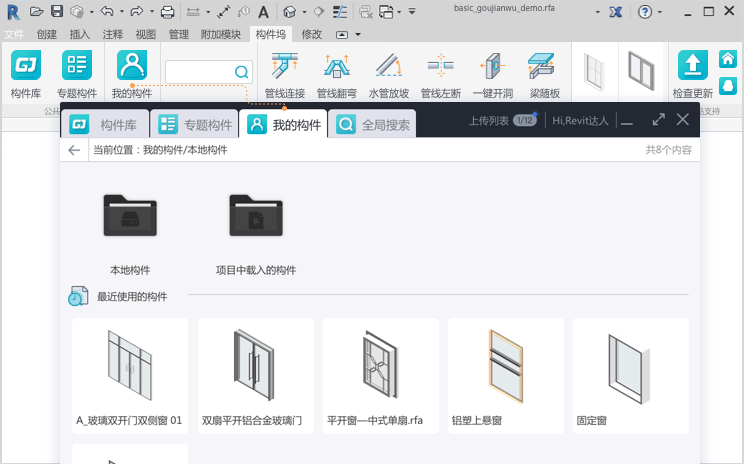Screen dimensions: 744x464
Task: Go back with the left arrow button
Action: (x=74, y=150)
